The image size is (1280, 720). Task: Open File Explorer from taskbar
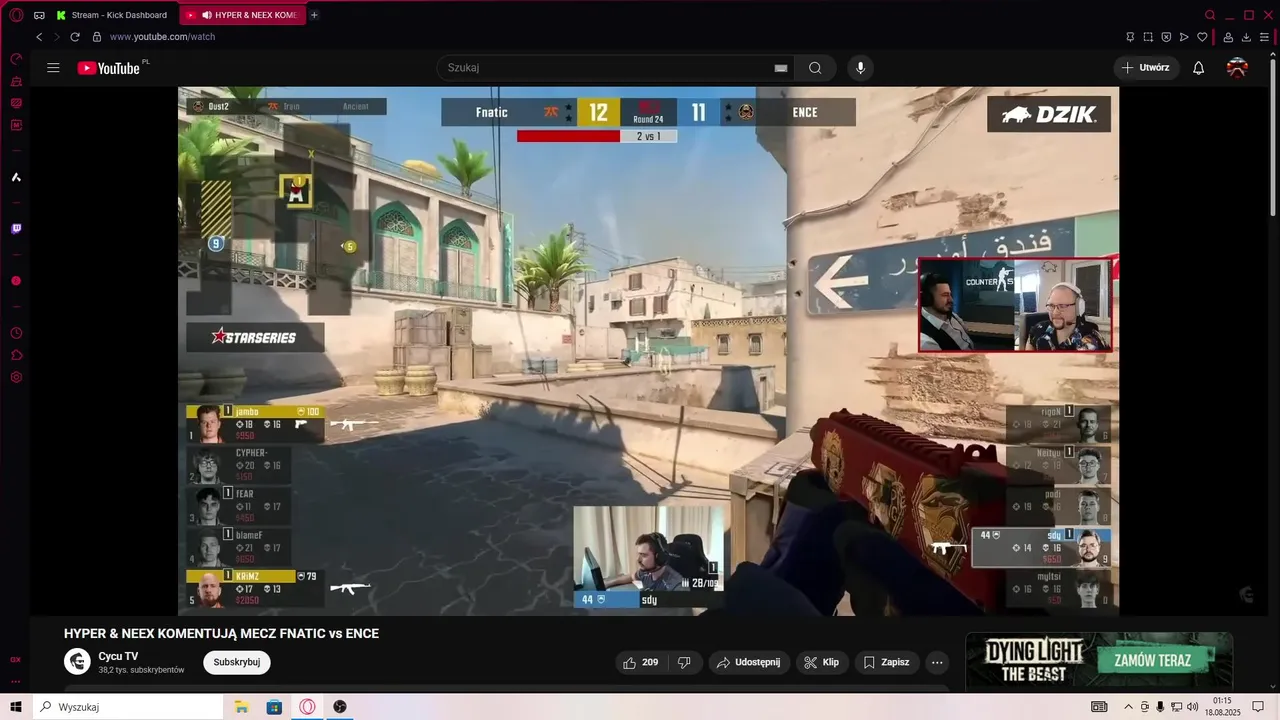(241, 707)
